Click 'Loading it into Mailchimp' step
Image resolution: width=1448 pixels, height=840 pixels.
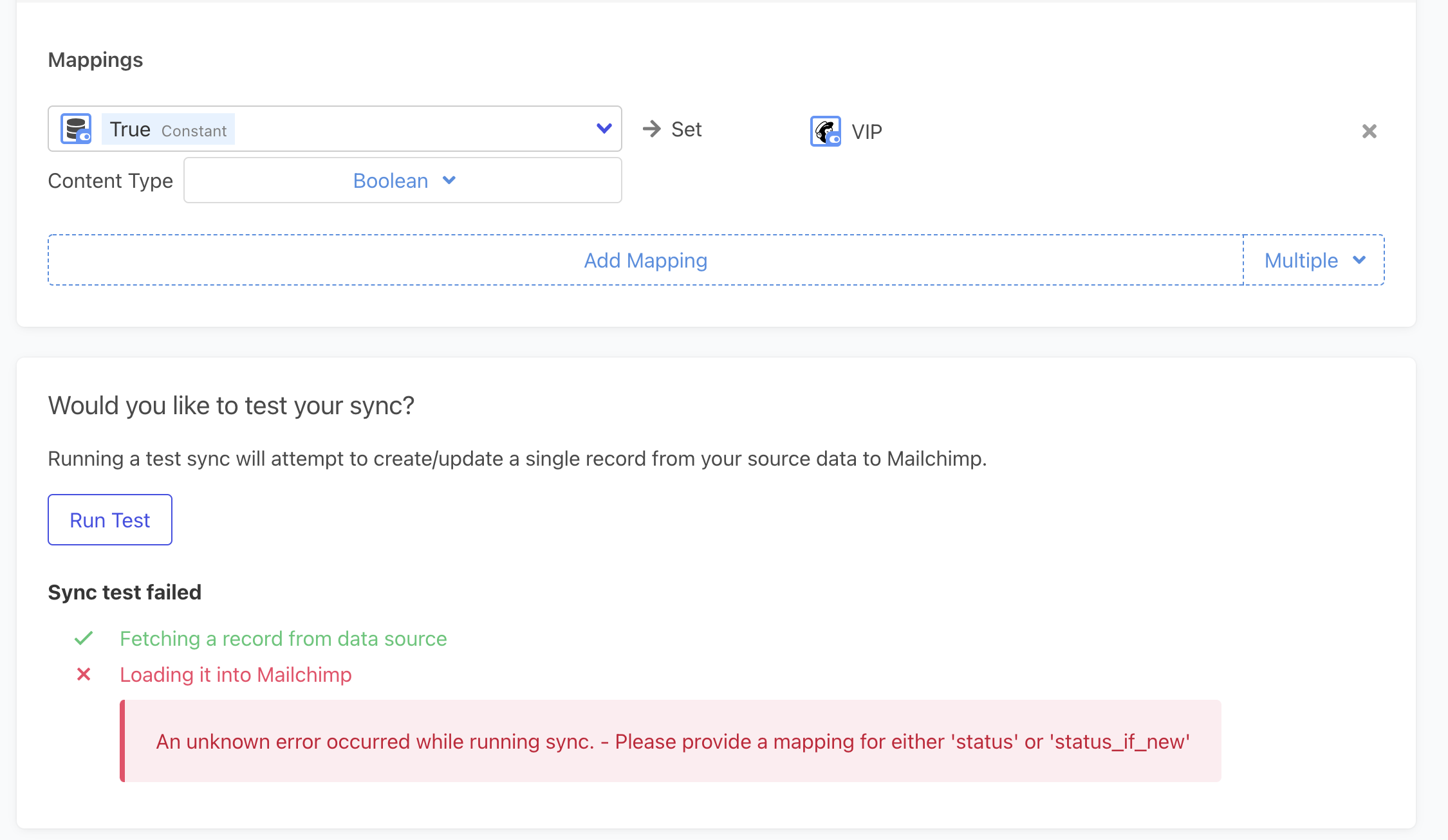(236, 675)
